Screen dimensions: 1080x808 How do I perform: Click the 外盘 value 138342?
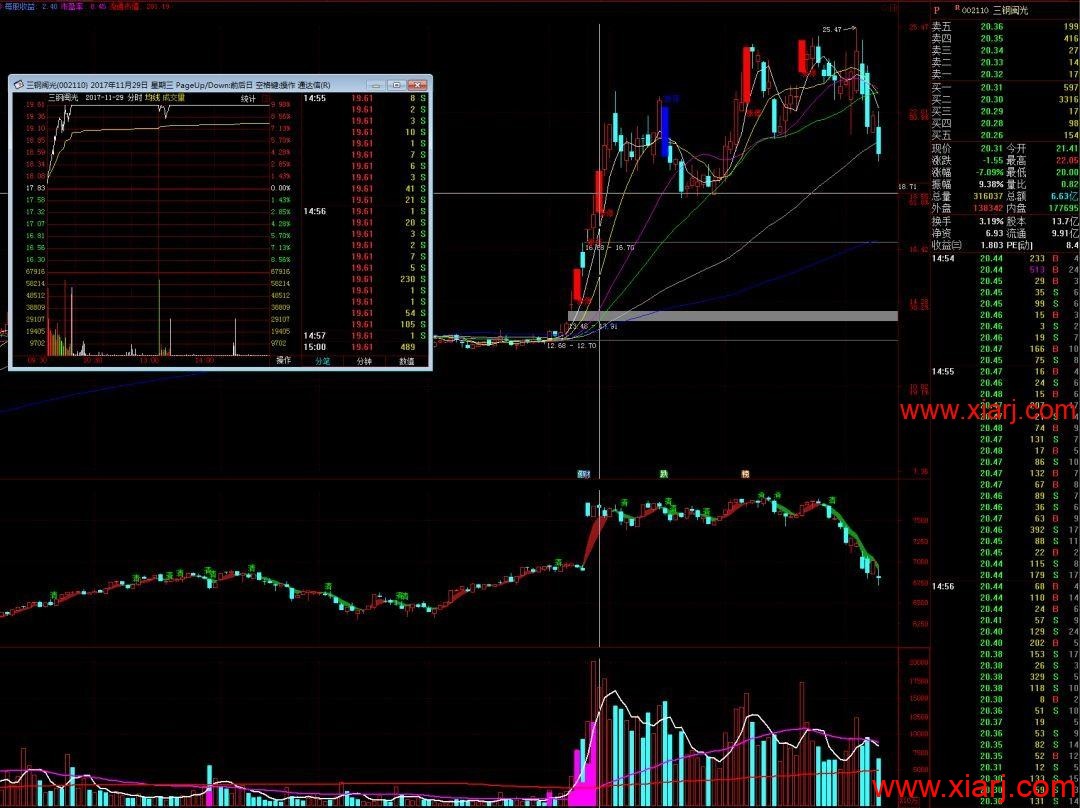pos(988,207)
